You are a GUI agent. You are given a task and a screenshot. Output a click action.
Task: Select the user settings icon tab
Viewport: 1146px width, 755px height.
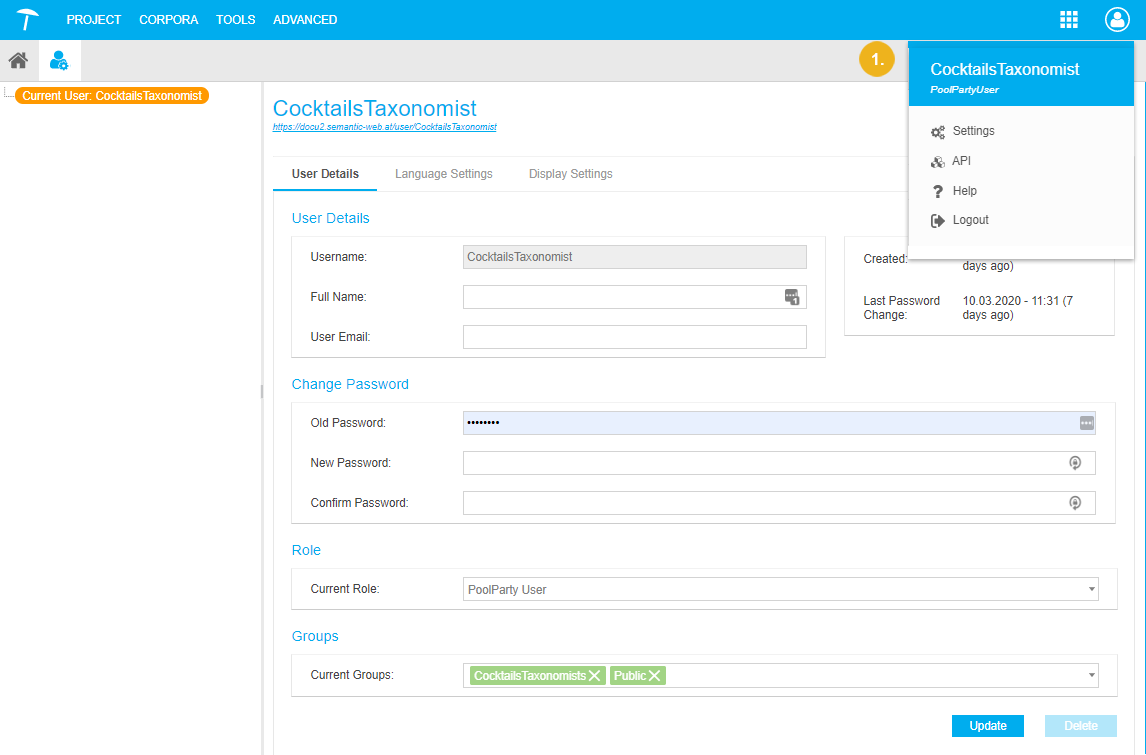59,61
